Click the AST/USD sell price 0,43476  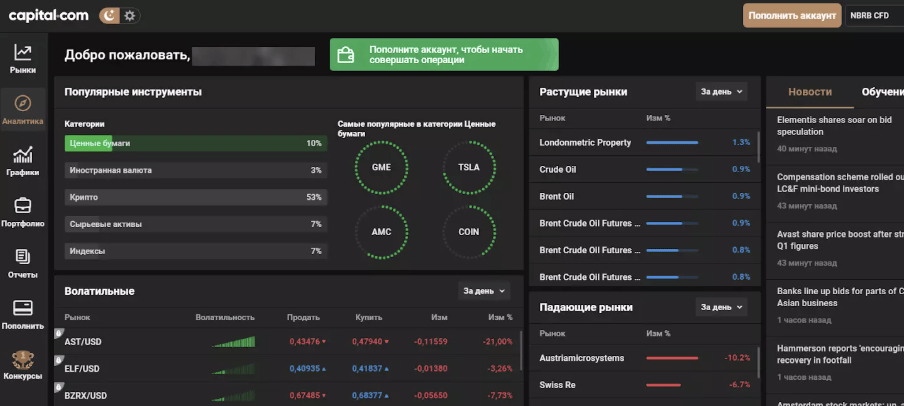click(x=307, y=341)
